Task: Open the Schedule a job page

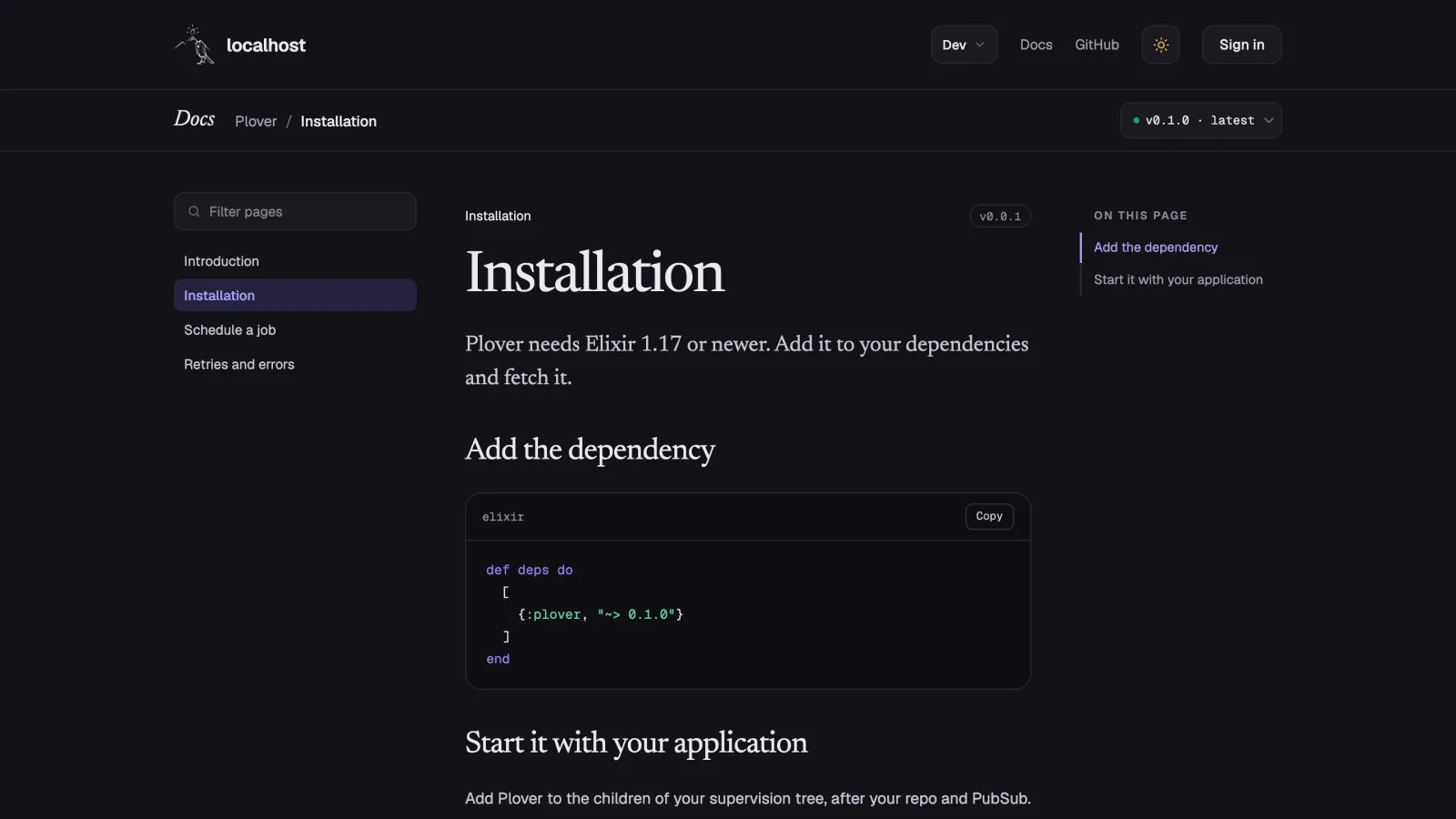Action: [x=295, y=330]
